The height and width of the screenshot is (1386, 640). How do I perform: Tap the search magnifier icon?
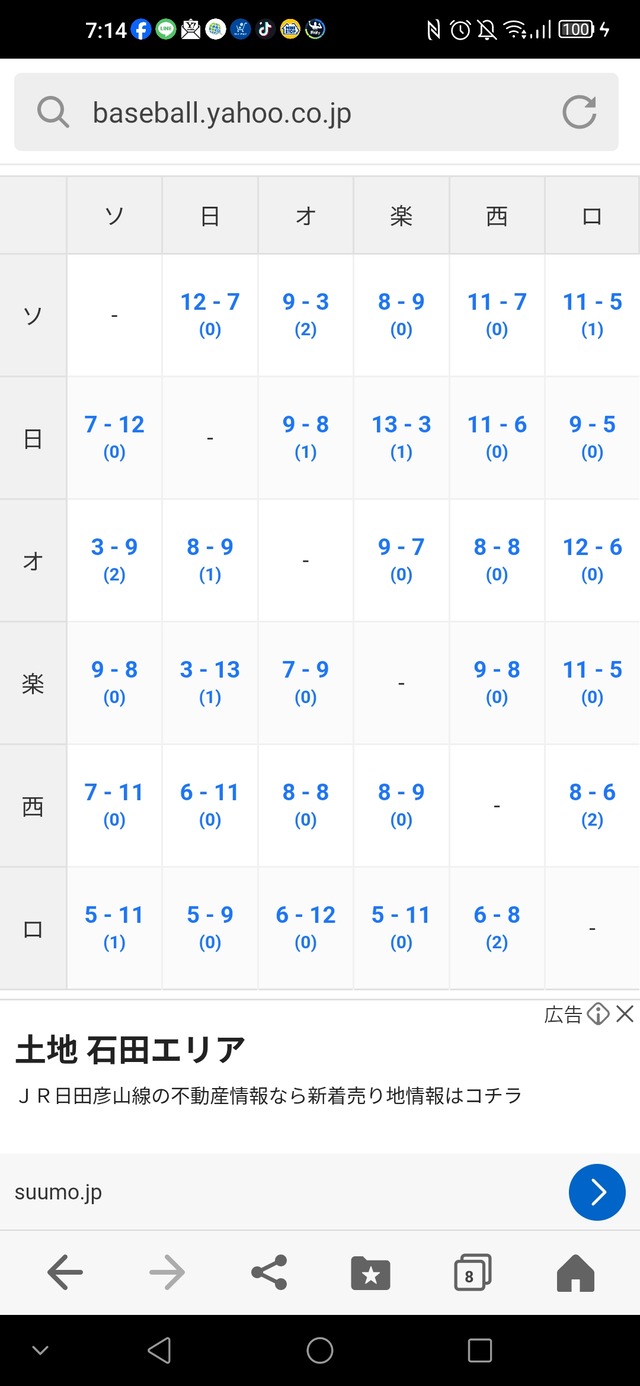tap(53, 112)
